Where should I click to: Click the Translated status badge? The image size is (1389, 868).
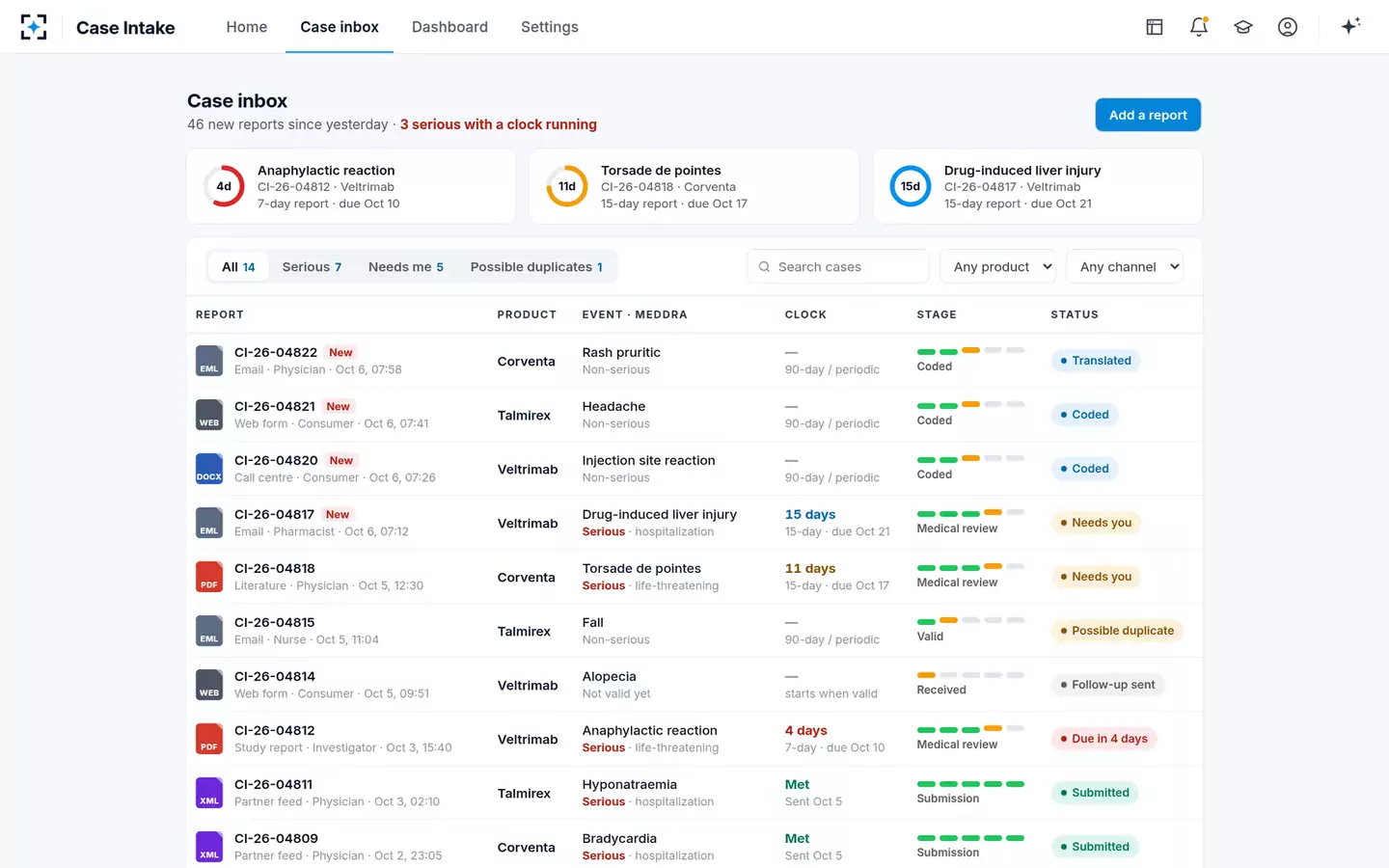1096,361
